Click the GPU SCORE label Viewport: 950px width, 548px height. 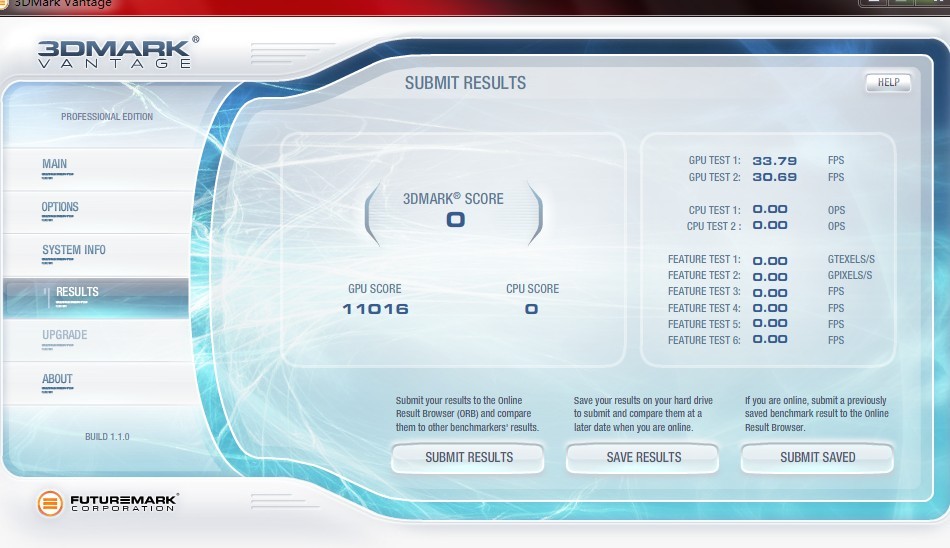point(374,289)
